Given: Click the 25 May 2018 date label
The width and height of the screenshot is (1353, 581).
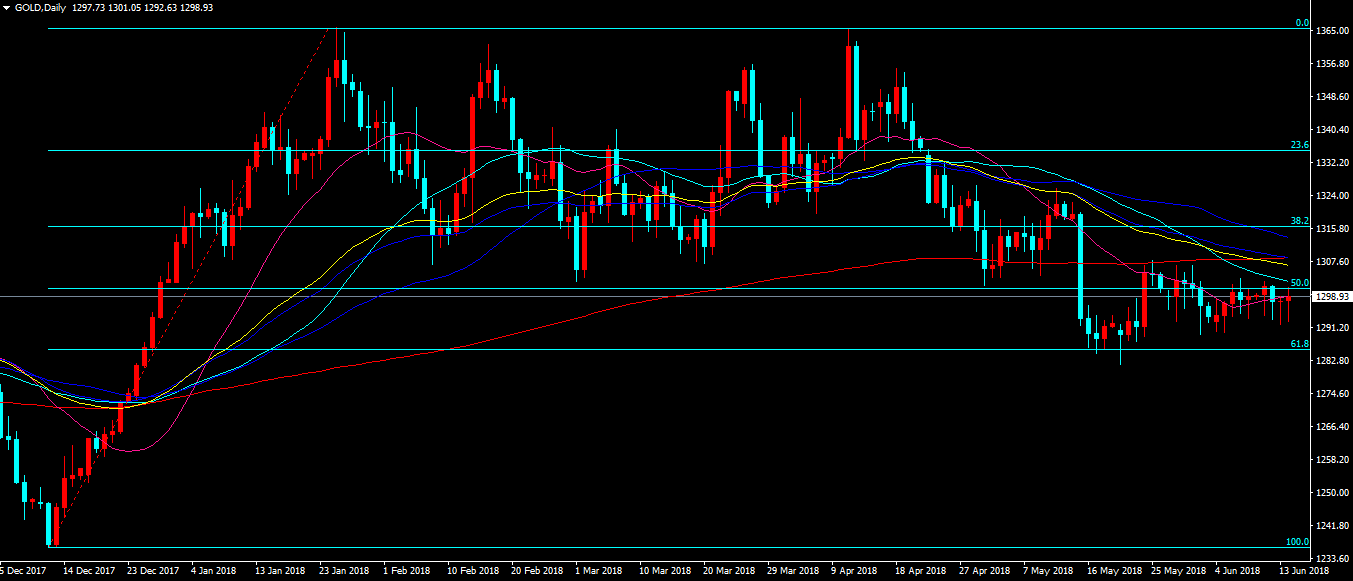Looking at the screenshot, I should click(1177, 571).
